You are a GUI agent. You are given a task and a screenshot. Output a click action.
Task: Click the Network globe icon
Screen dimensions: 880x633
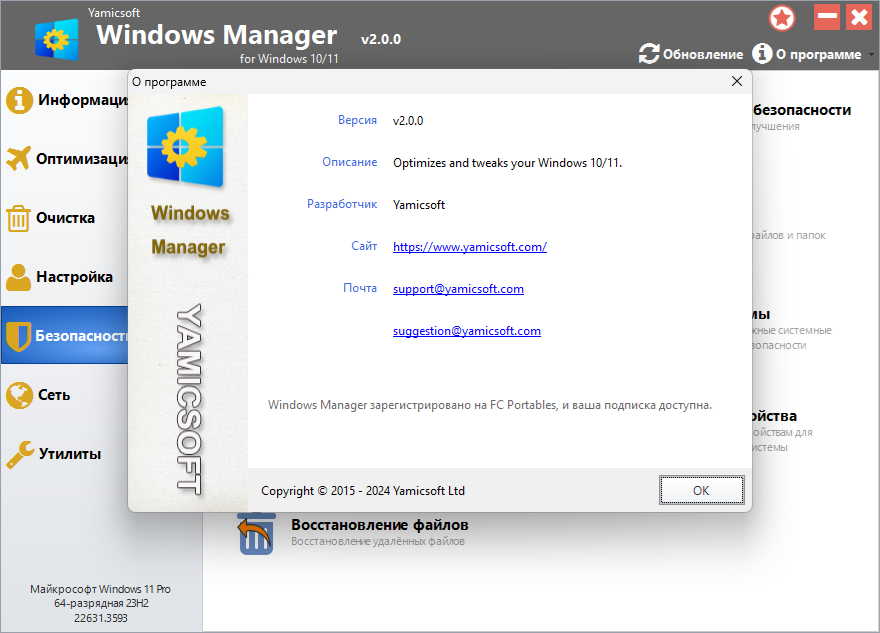(x=19, y=395)
